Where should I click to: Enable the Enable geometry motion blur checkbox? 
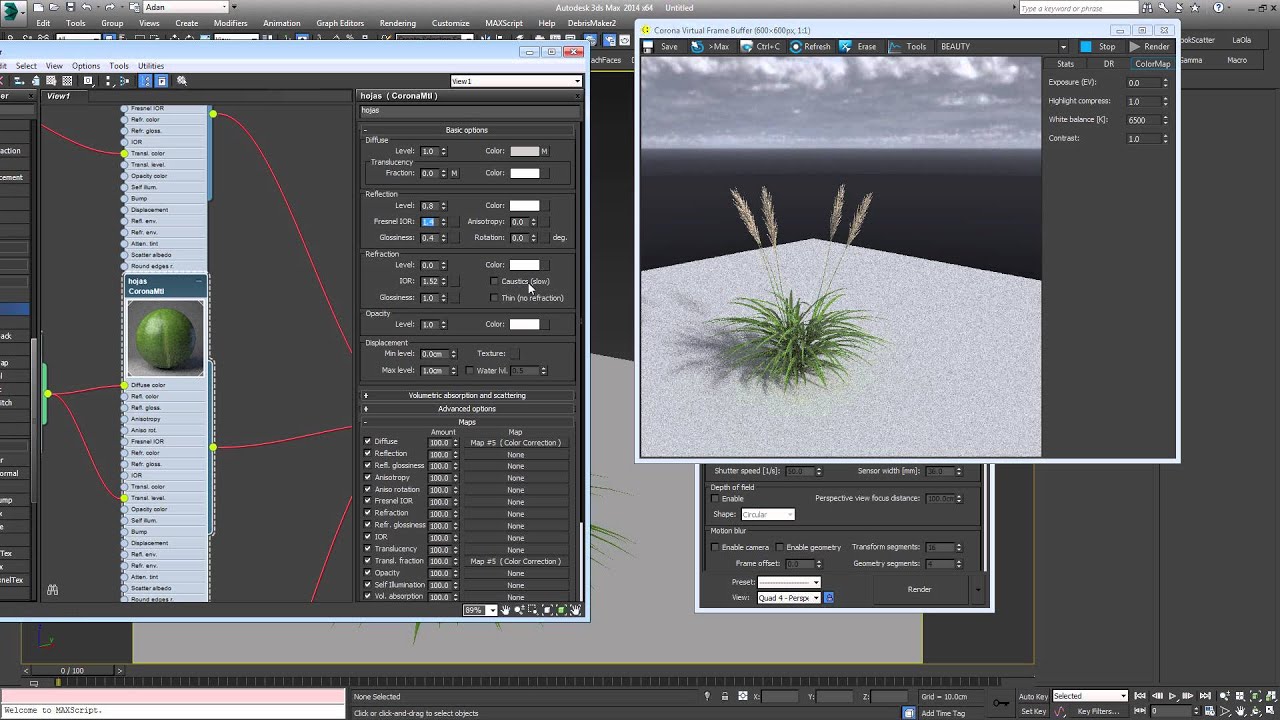[x=780, y=548]
